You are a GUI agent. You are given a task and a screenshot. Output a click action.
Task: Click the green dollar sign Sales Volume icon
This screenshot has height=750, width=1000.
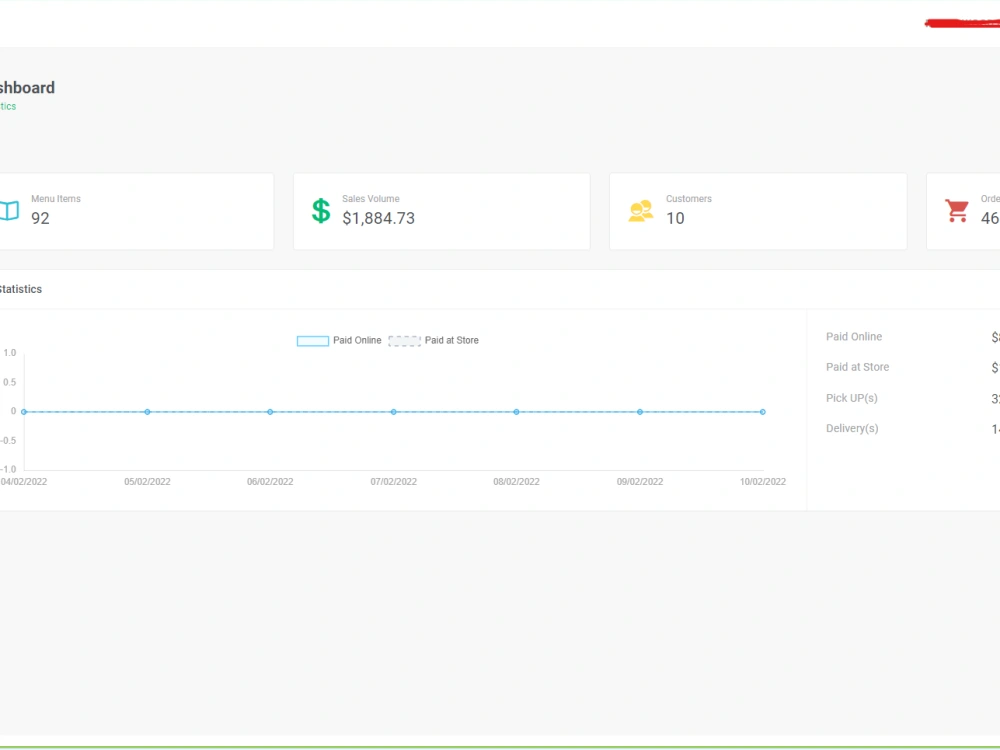[321, 211]
